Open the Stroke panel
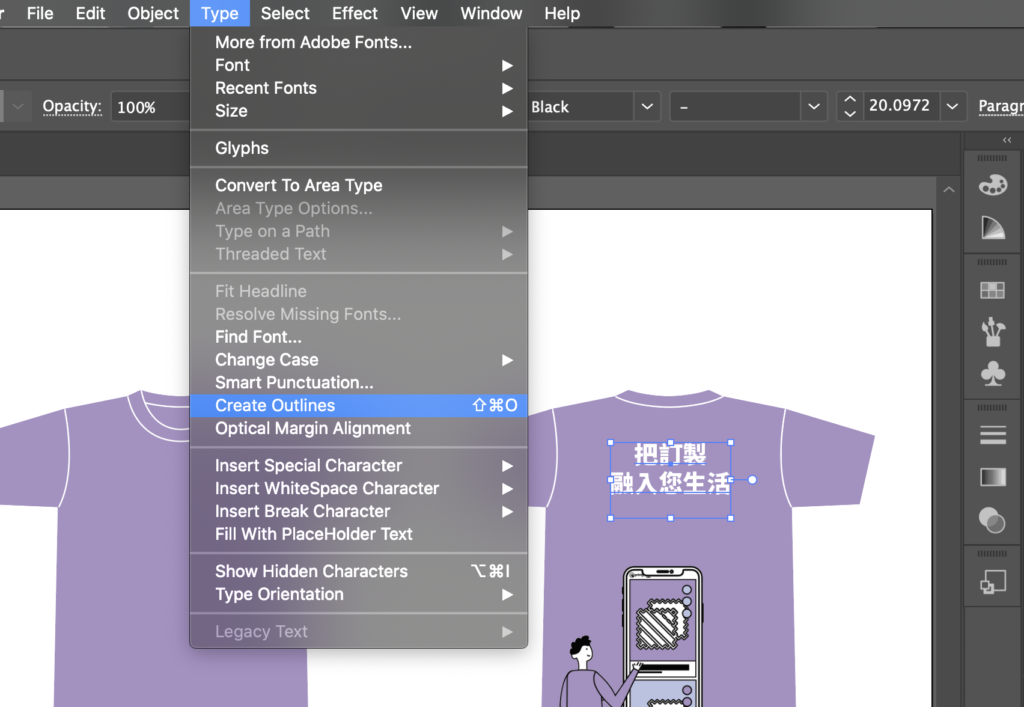The width and height of the screenshot is (1024, 707). pyautogui.click(x=992, y=435)
